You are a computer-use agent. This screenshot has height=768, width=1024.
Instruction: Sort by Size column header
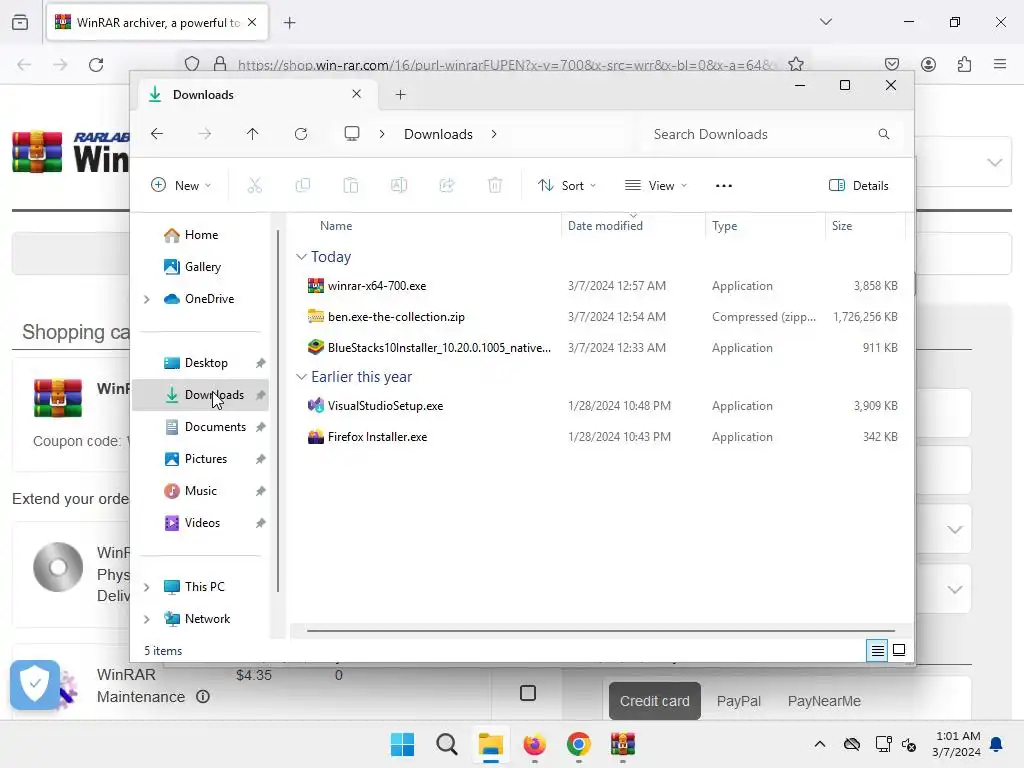(x=864, y=225)
